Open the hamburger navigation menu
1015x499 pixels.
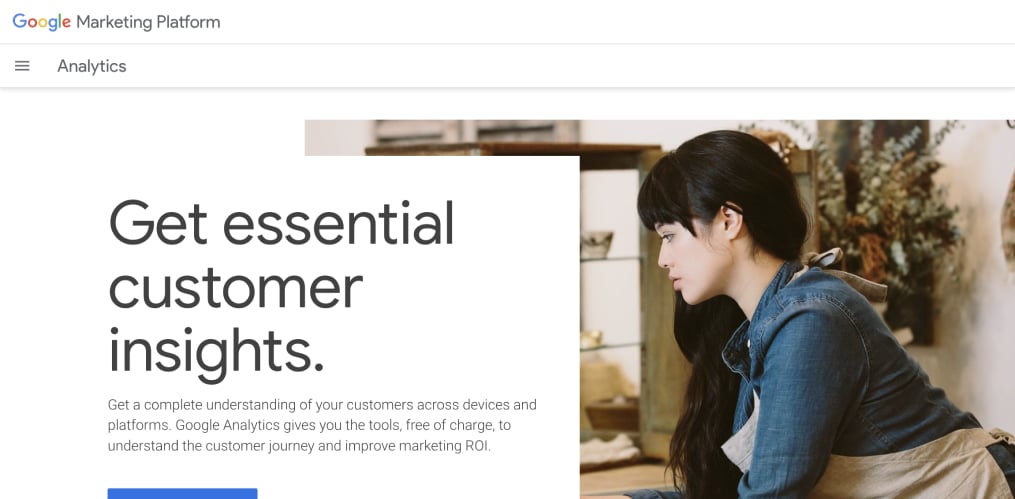click(22, 66)
